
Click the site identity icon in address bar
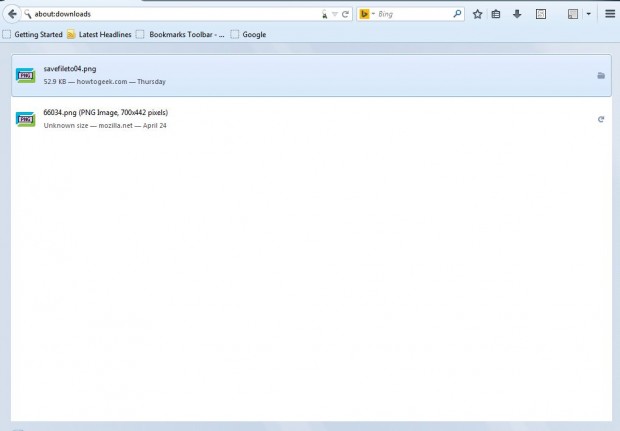(x=27, y=14)
